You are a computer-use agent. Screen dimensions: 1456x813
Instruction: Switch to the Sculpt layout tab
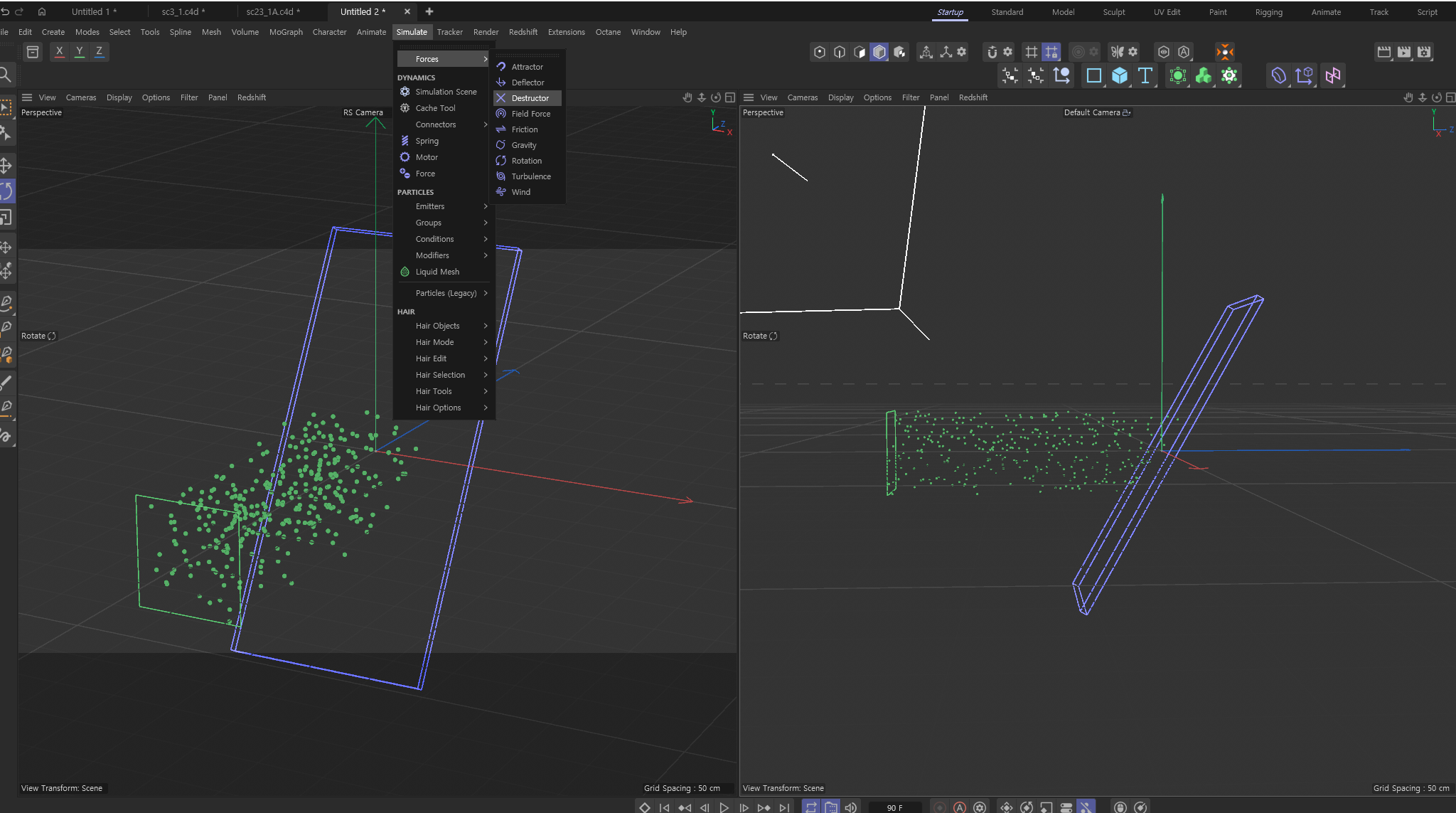tap(1114, 12)
